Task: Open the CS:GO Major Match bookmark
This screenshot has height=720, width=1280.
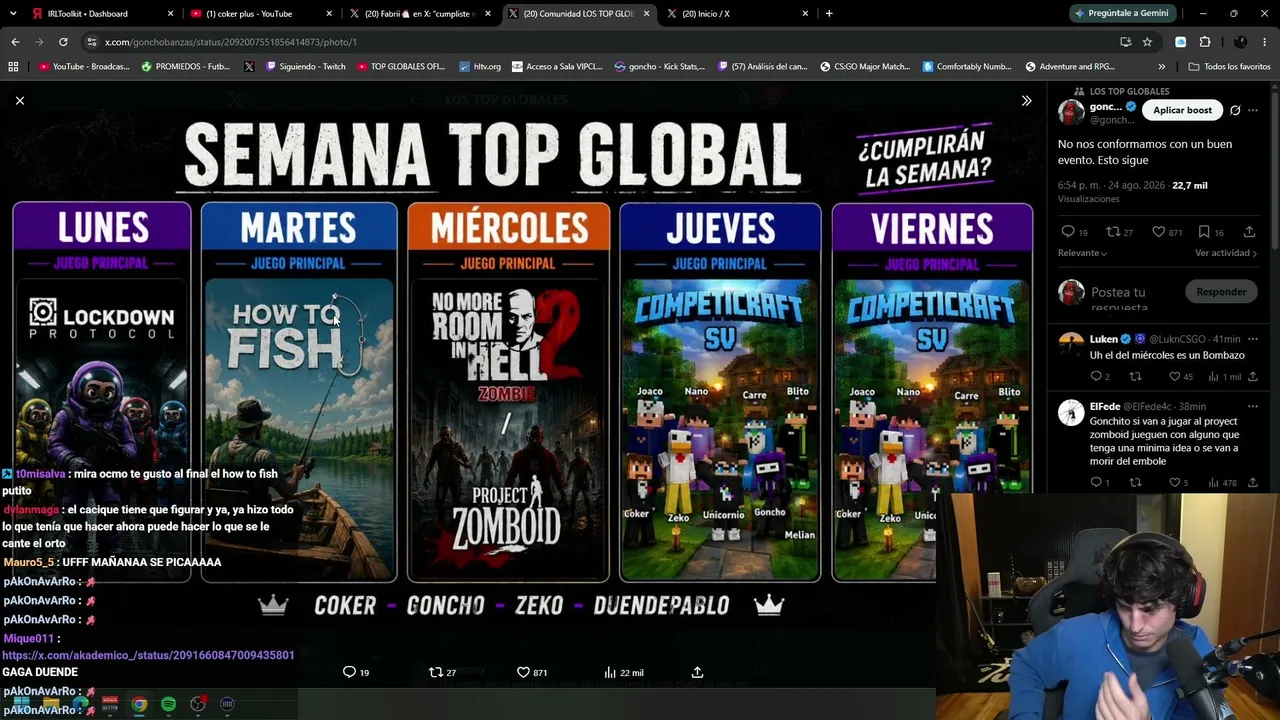Action: click(x=865, y=67)
